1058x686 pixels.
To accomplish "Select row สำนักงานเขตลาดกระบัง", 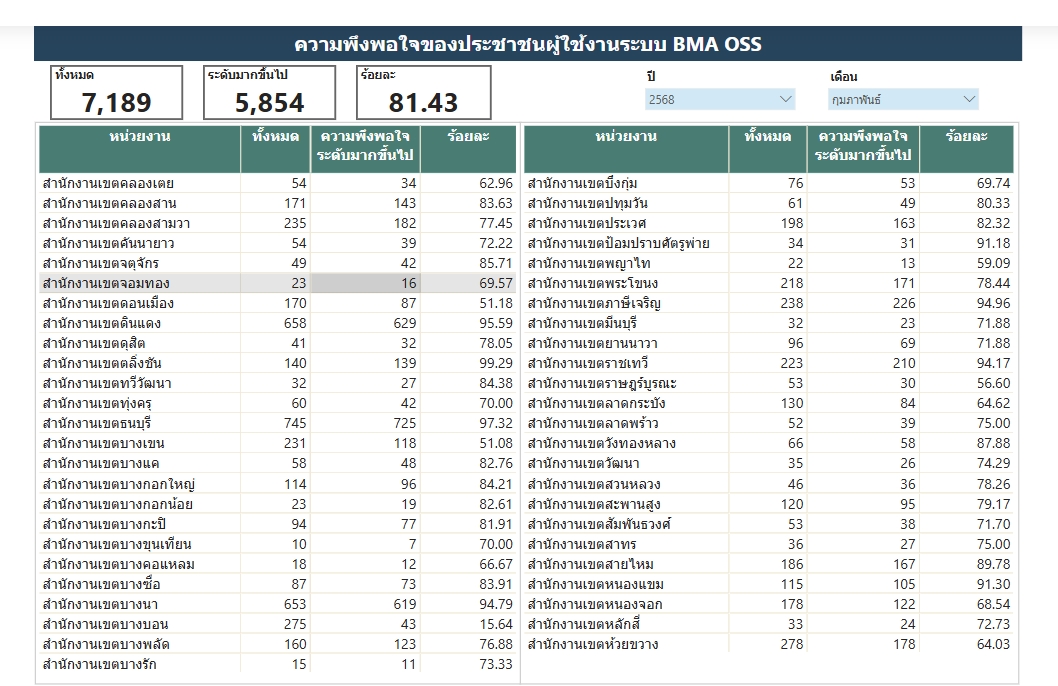I will [x=769, y=403].
